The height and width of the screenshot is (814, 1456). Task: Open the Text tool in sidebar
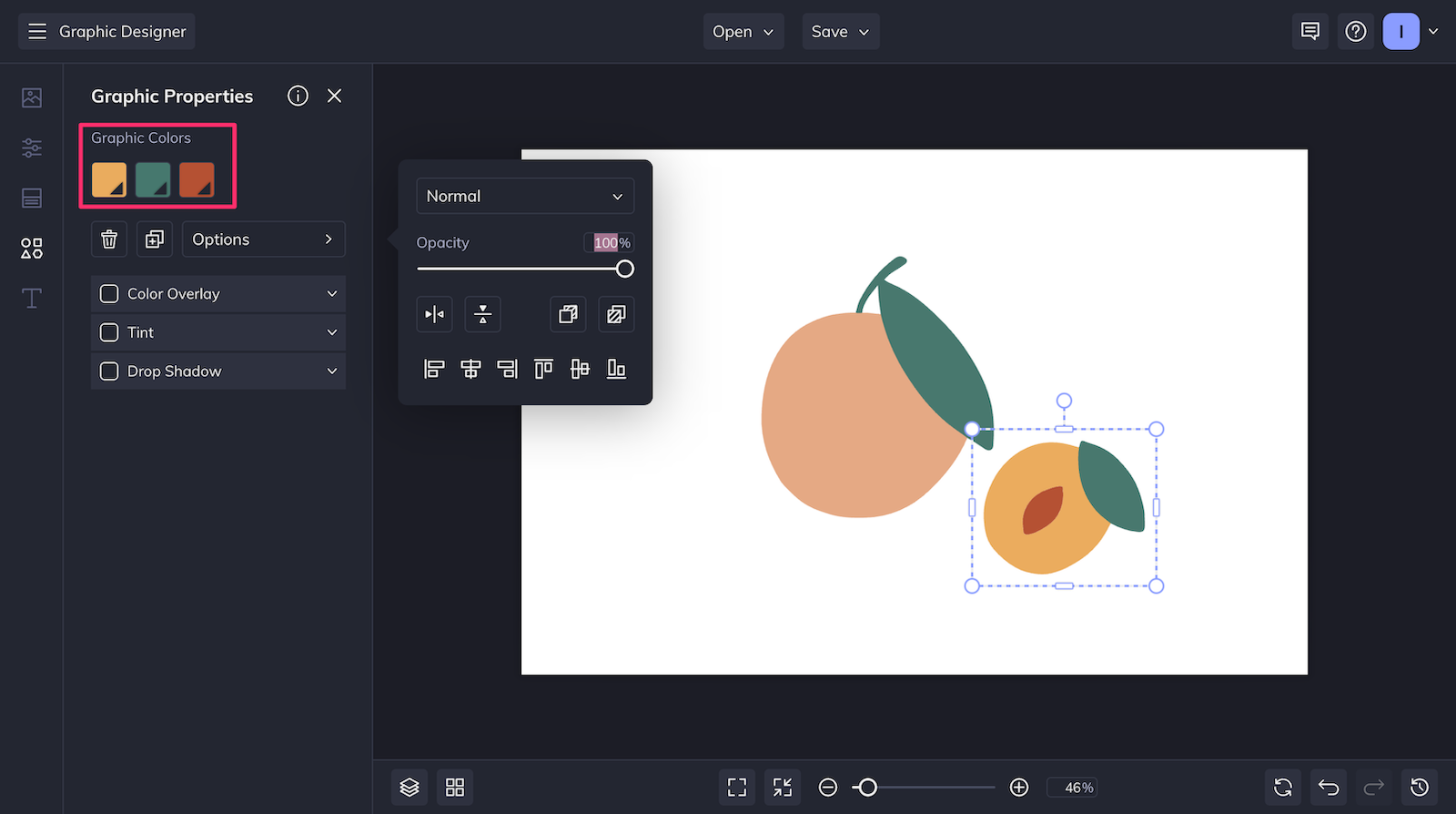coord(32,298)
